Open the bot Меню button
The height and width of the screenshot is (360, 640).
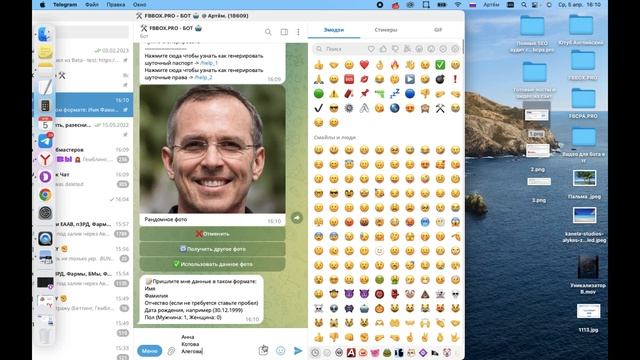click(x=149, y=351)
